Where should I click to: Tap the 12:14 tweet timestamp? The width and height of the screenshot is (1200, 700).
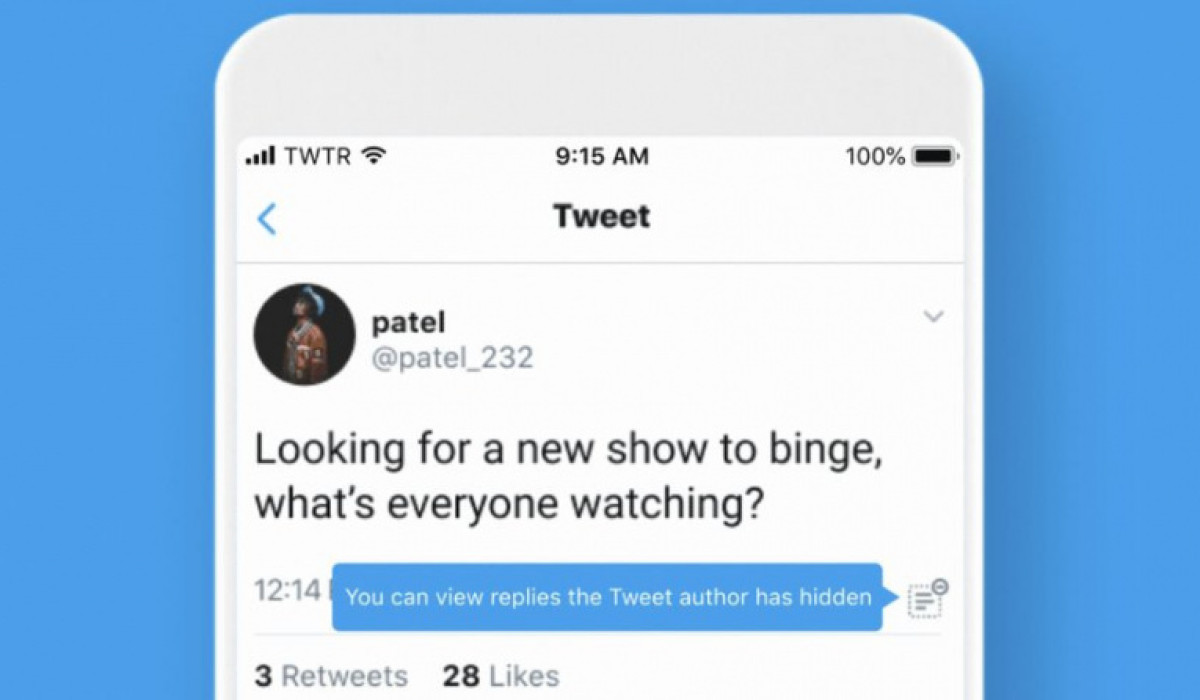287,591
